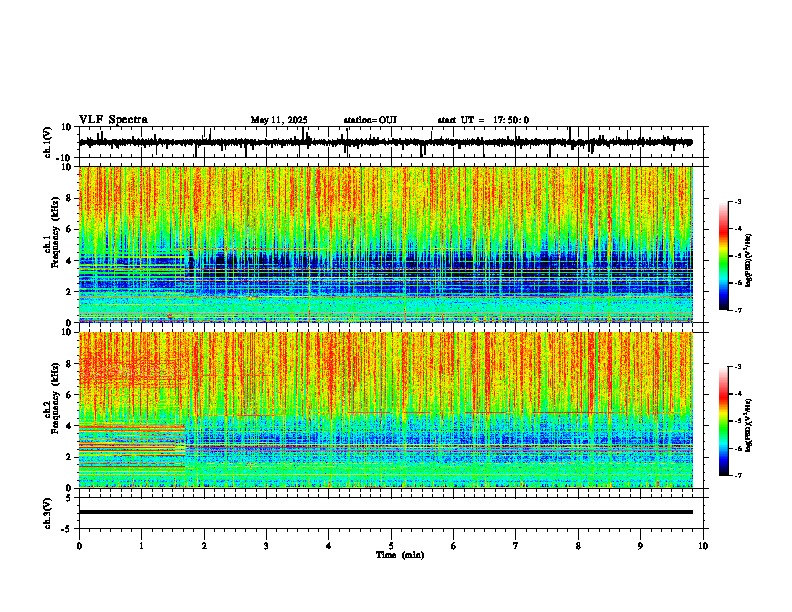This screenshot has height=612, width=792.
Task: Click the "5" tick on ch.3(V) axis
Action: coord(69,498)
